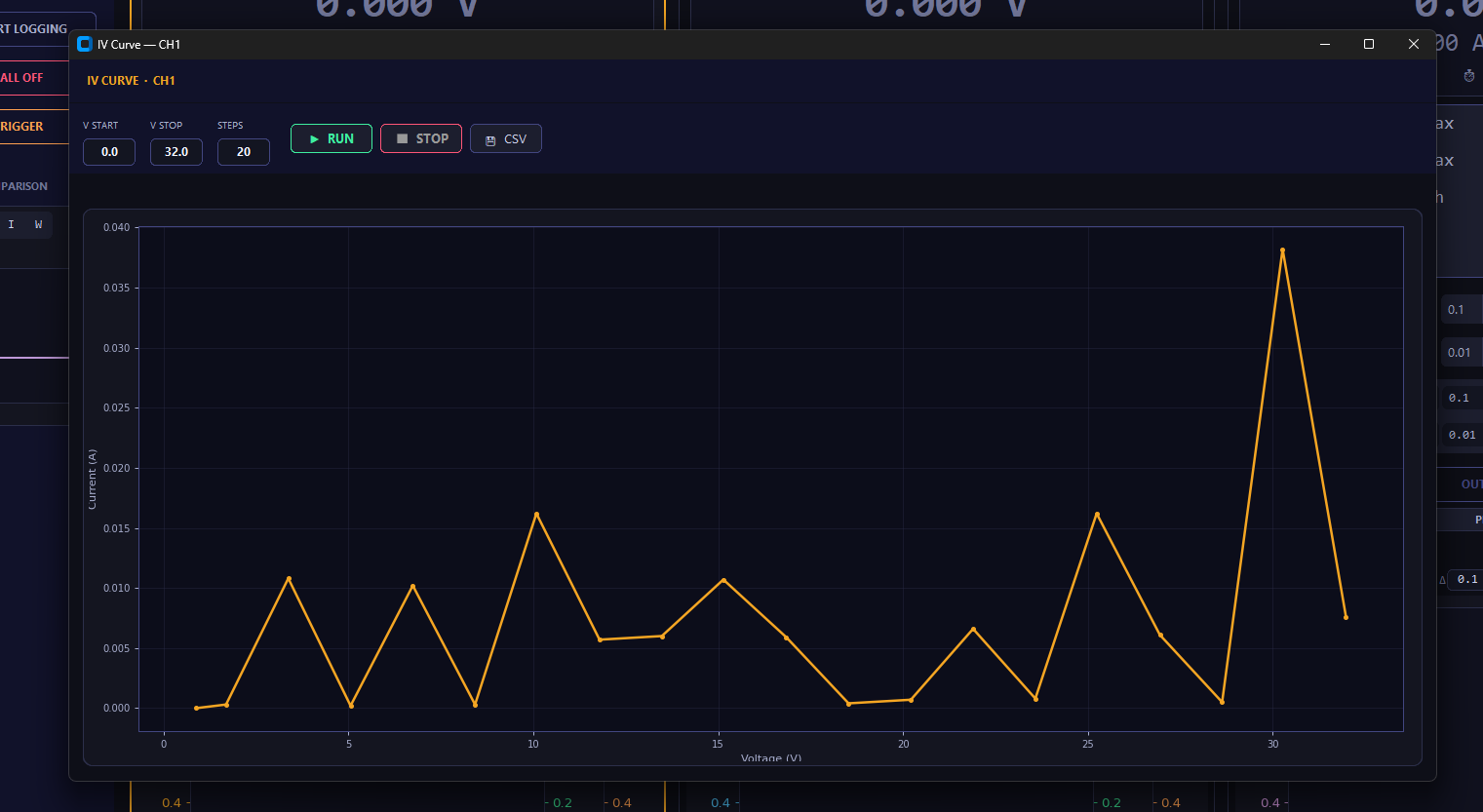Click the stopwatch timer icon behind window
Image resolution: width=1483 pixels, height=812 pixels.
coord(1469,76)
